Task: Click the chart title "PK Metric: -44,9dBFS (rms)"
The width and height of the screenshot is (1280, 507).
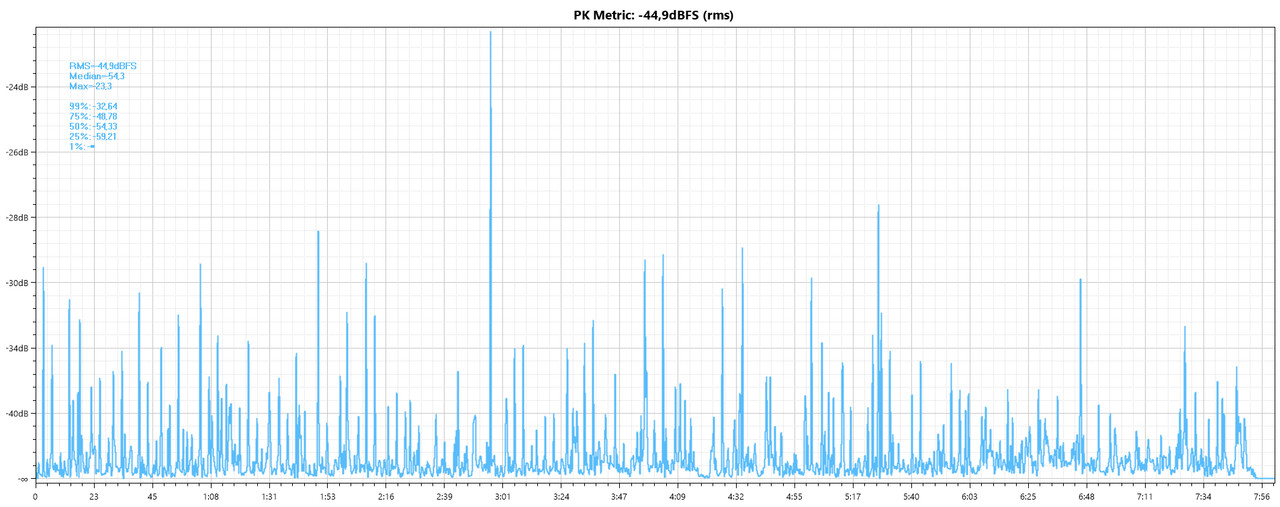Action: (x=654, y=15)
